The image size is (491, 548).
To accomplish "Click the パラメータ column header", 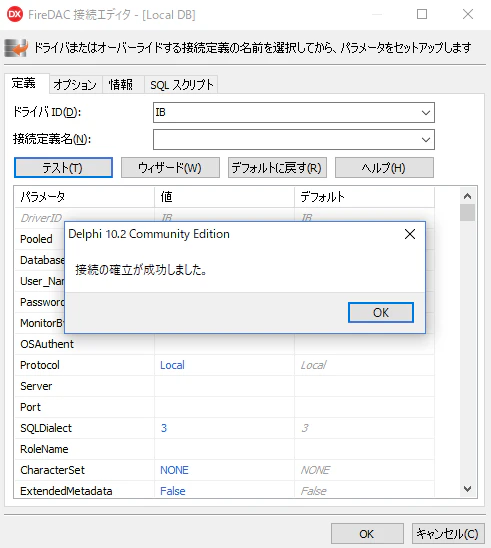I will 84,197.
